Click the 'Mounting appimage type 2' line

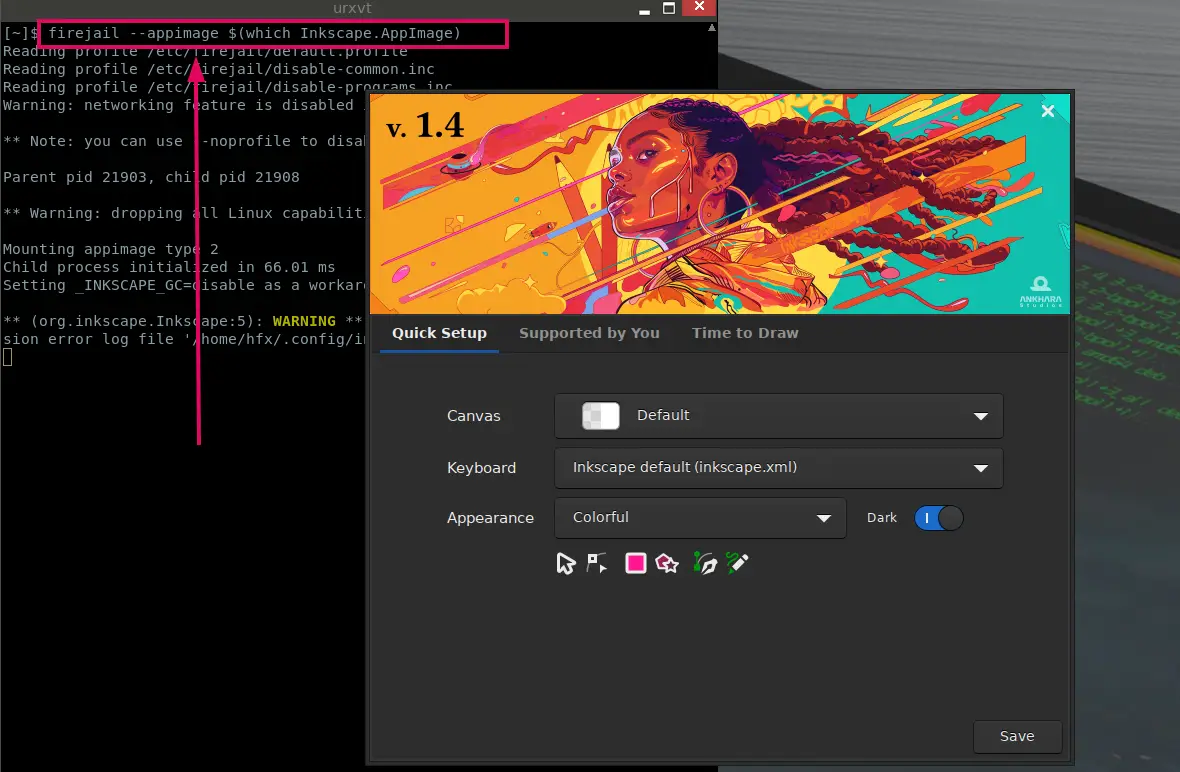[x=111, y=249]
